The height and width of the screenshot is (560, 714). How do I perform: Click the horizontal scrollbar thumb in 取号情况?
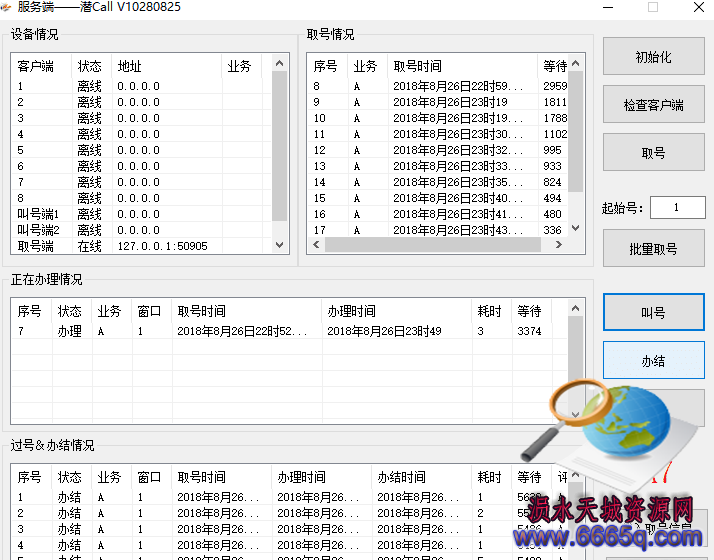pos(433,244)
